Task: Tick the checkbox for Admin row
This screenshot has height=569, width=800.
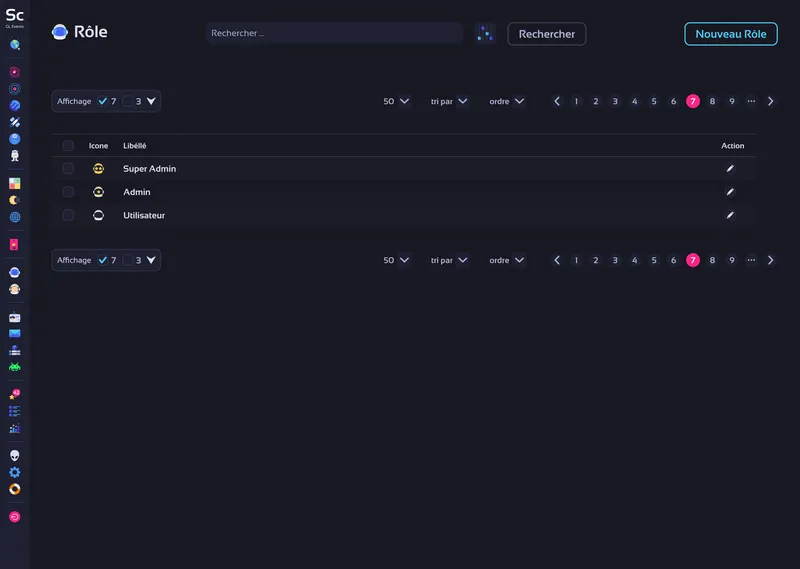Action: click(x=68, y=192)
